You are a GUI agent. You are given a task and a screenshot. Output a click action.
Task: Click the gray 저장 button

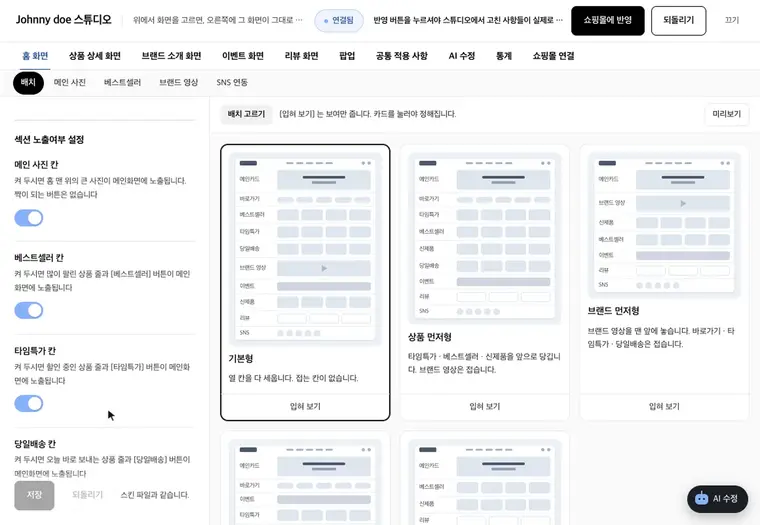[x=34, y=495]
